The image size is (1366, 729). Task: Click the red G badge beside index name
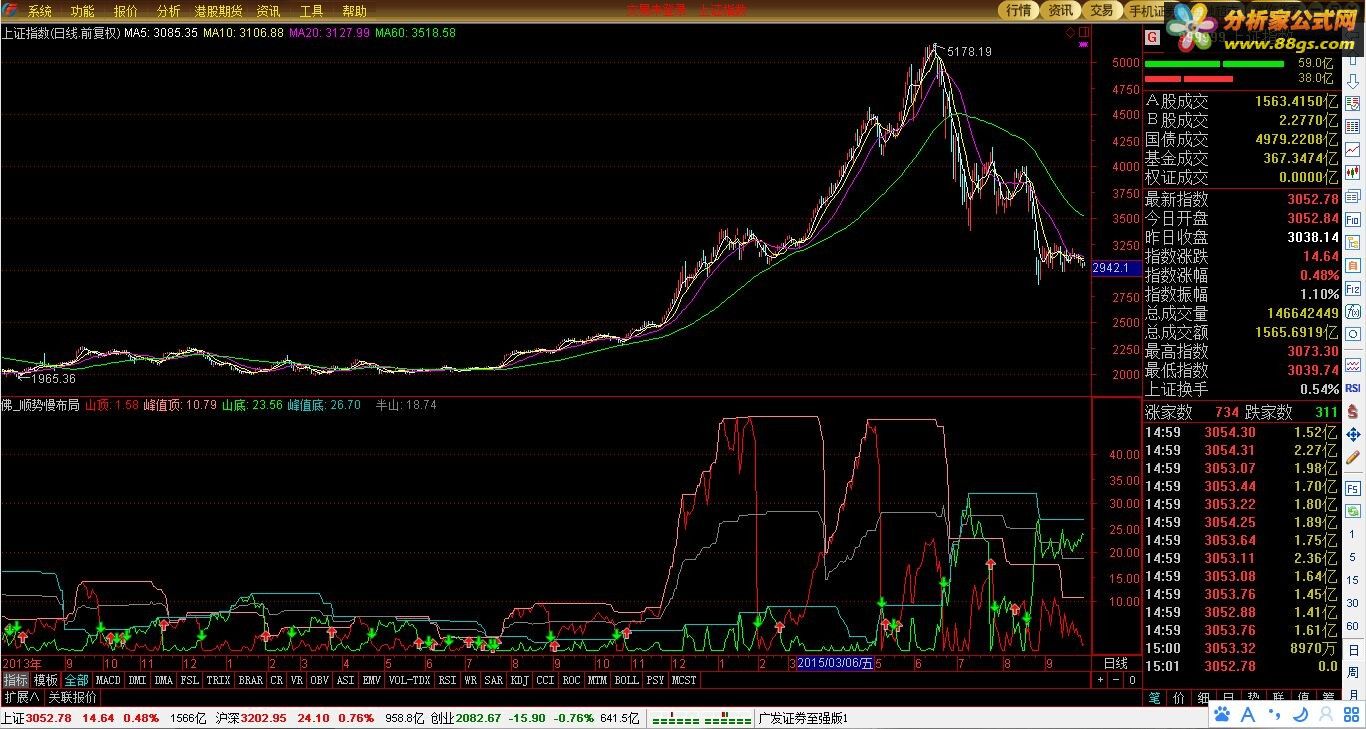point(1152,37)
